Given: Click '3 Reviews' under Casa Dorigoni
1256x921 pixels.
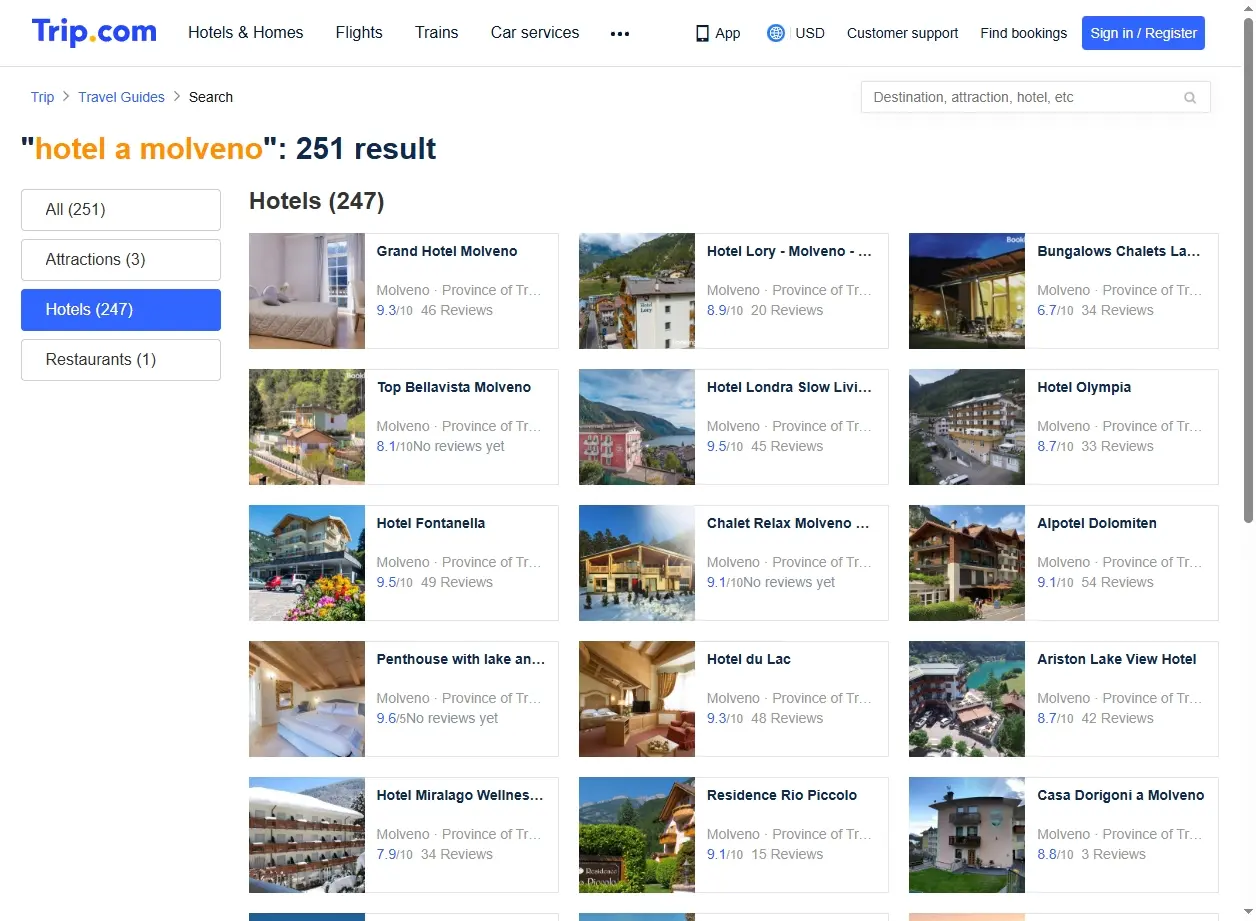Looking at the screenshot, I should coord(1113,855).
